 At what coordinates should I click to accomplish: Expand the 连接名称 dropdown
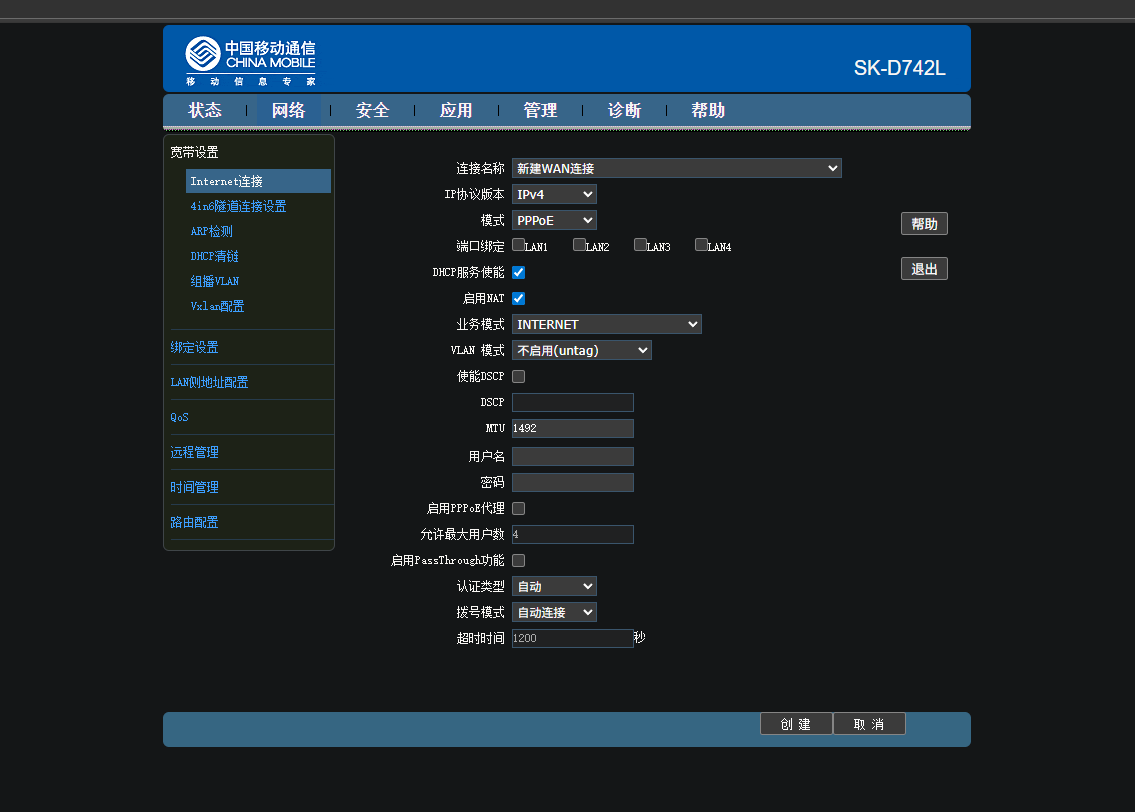tap(677, 169)
